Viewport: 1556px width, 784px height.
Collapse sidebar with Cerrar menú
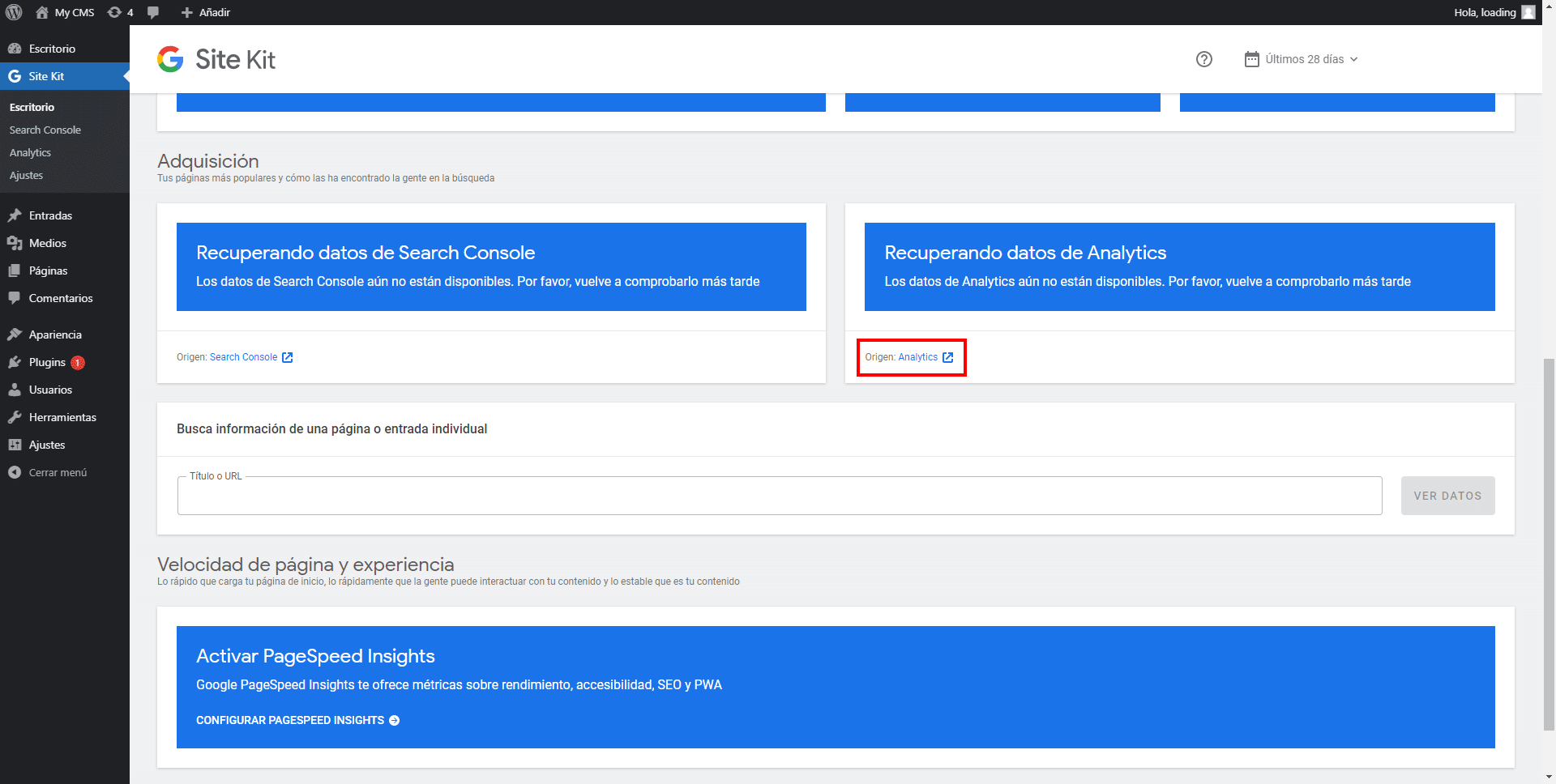(x=65, y=472)
